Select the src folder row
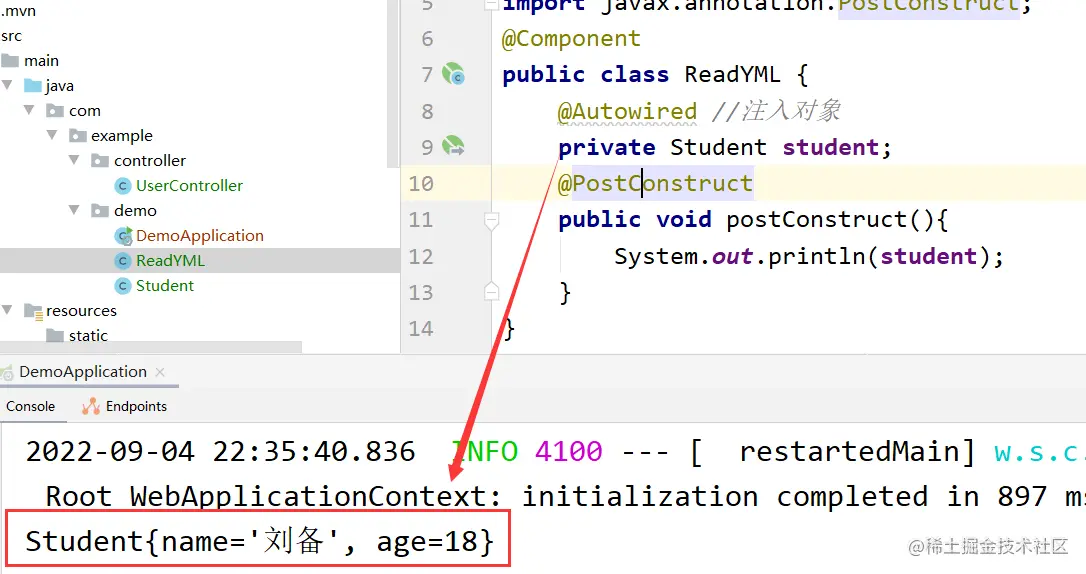 [x=199, y=36]
